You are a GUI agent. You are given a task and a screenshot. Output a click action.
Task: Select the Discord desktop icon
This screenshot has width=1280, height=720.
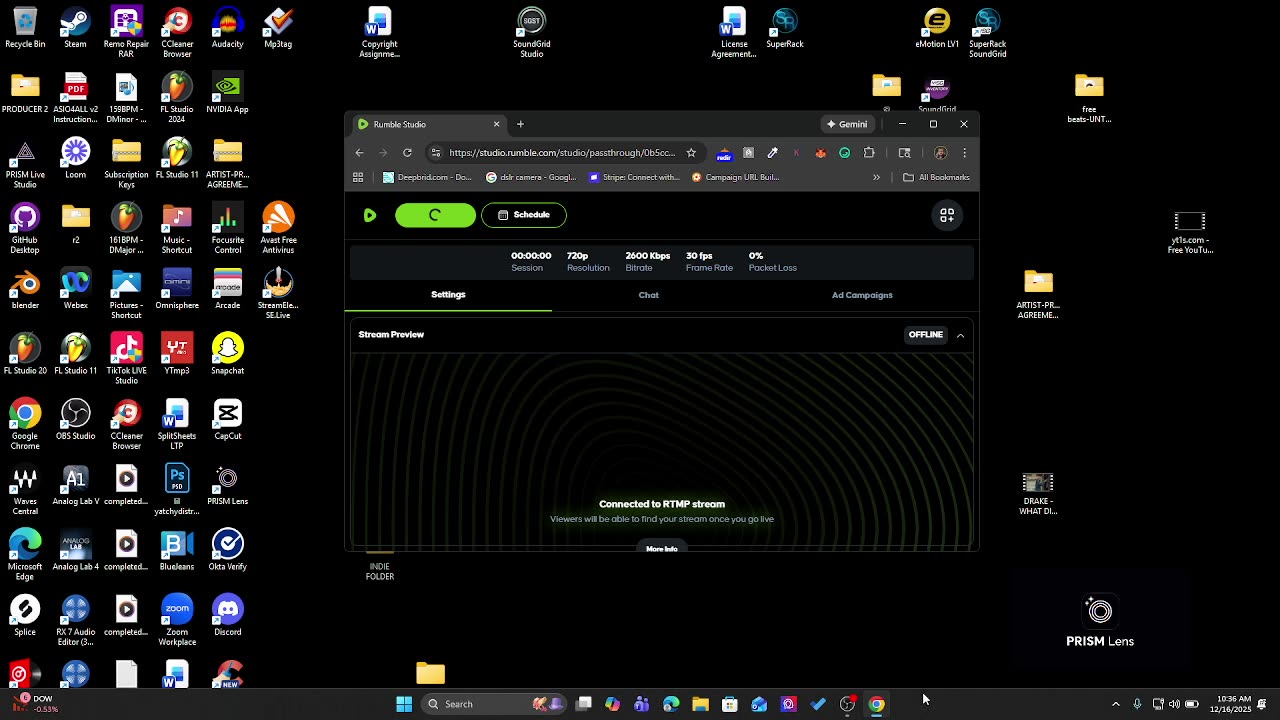point(228,616)
